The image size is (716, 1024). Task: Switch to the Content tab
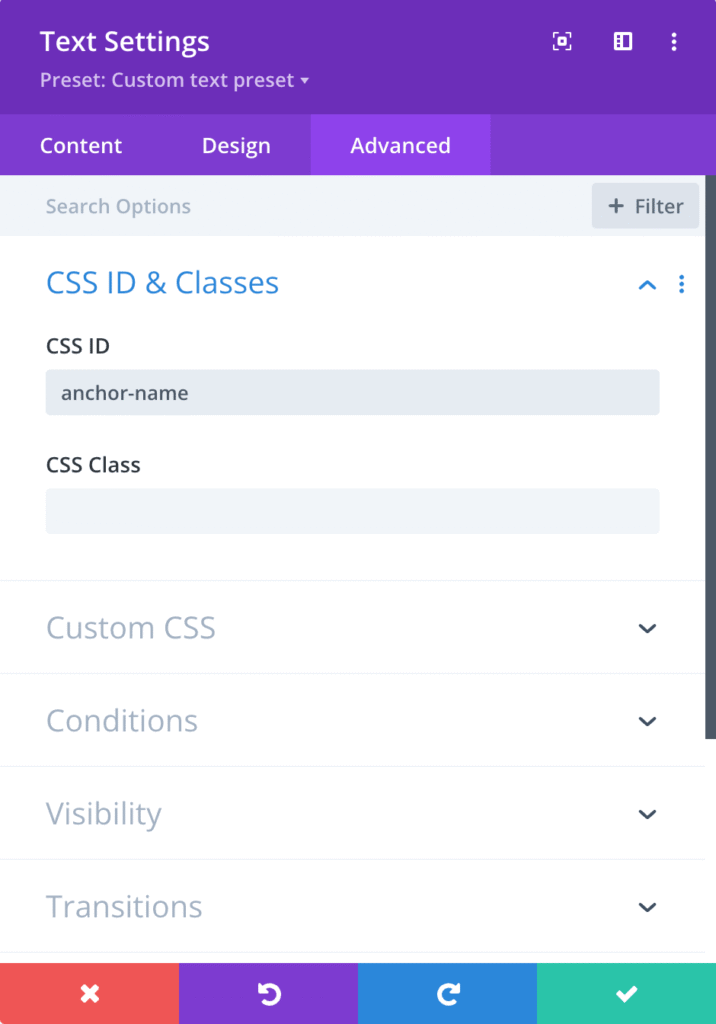click(x=81, y=145)
